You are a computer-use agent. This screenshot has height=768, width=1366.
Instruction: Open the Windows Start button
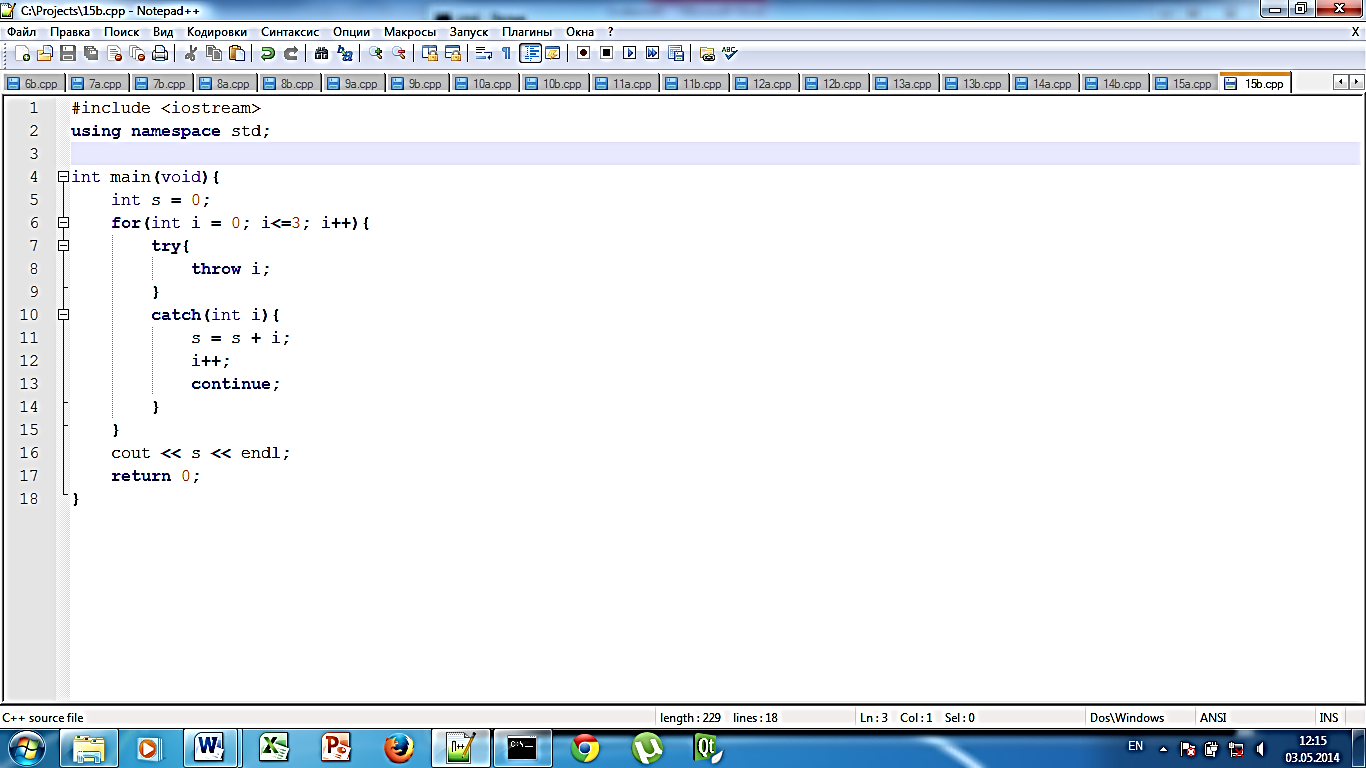pyautogui.click(x=26, y=748)
